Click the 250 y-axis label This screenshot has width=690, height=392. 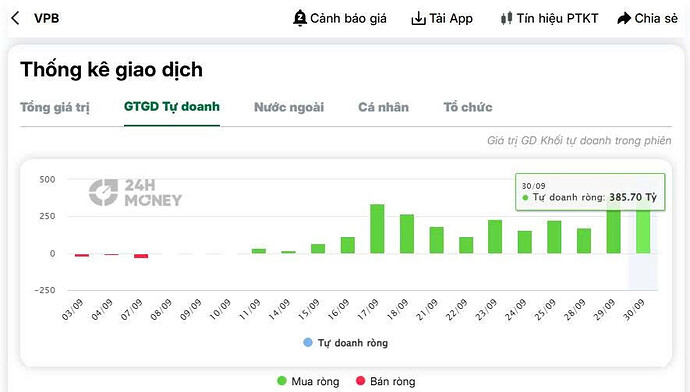click(47, 216)
